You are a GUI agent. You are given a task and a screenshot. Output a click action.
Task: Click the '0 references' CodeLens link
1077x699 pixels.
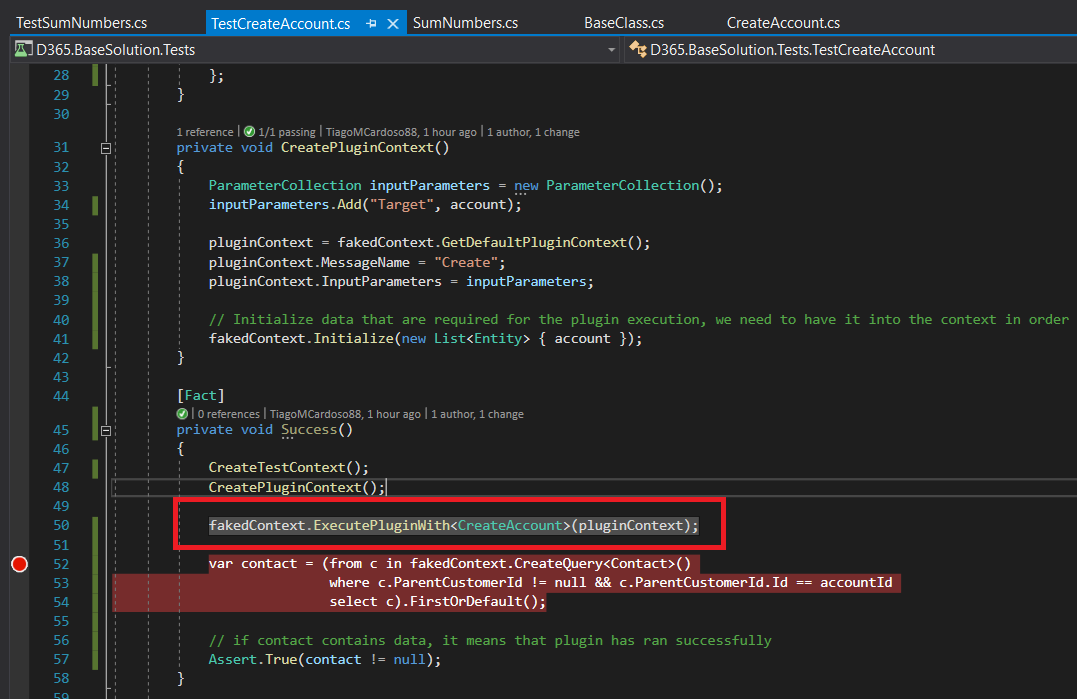pyautogui.click(x=227, y=414)
